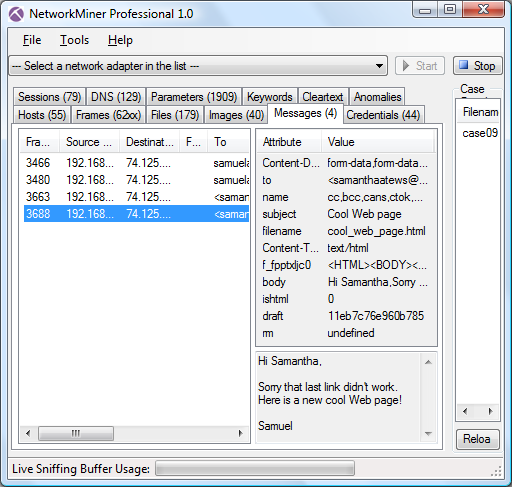Click the Reload case files button
The width and height of the screenshot is (512, 487).
click(x=477, y=439)
